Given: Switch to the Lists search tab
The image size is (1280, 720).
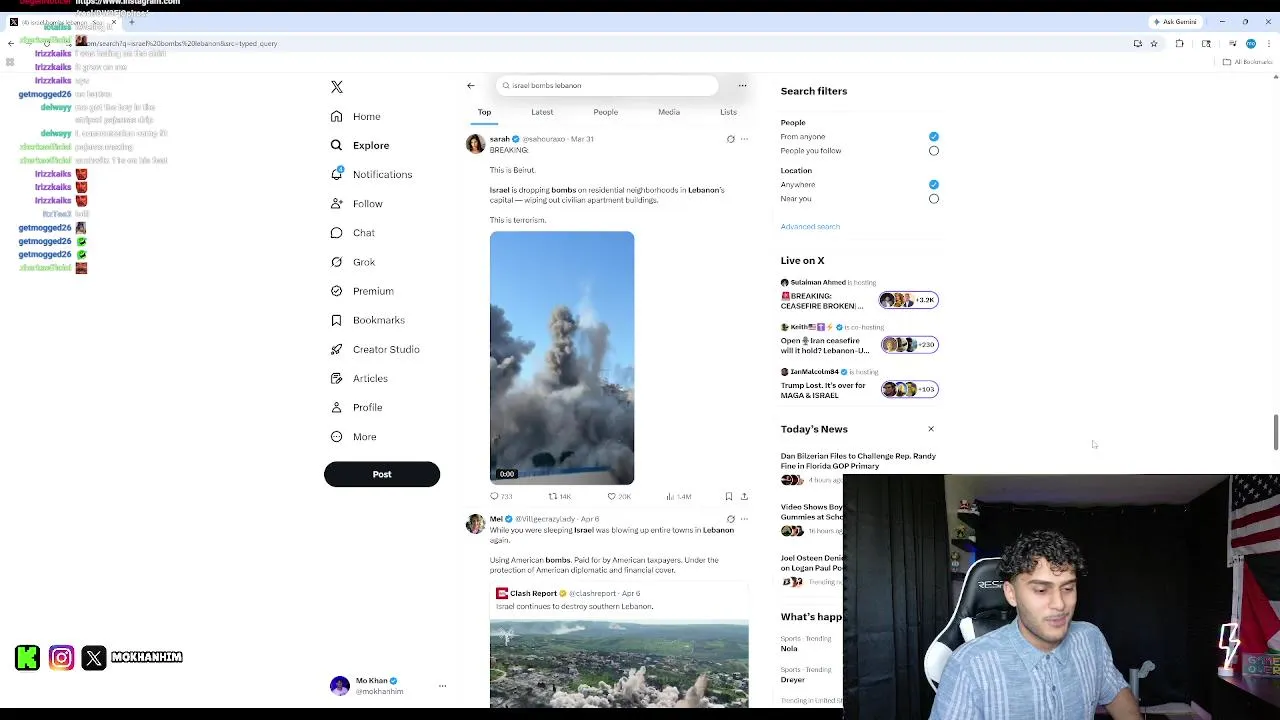Looking at the screenshot, I should click(728, 112).
